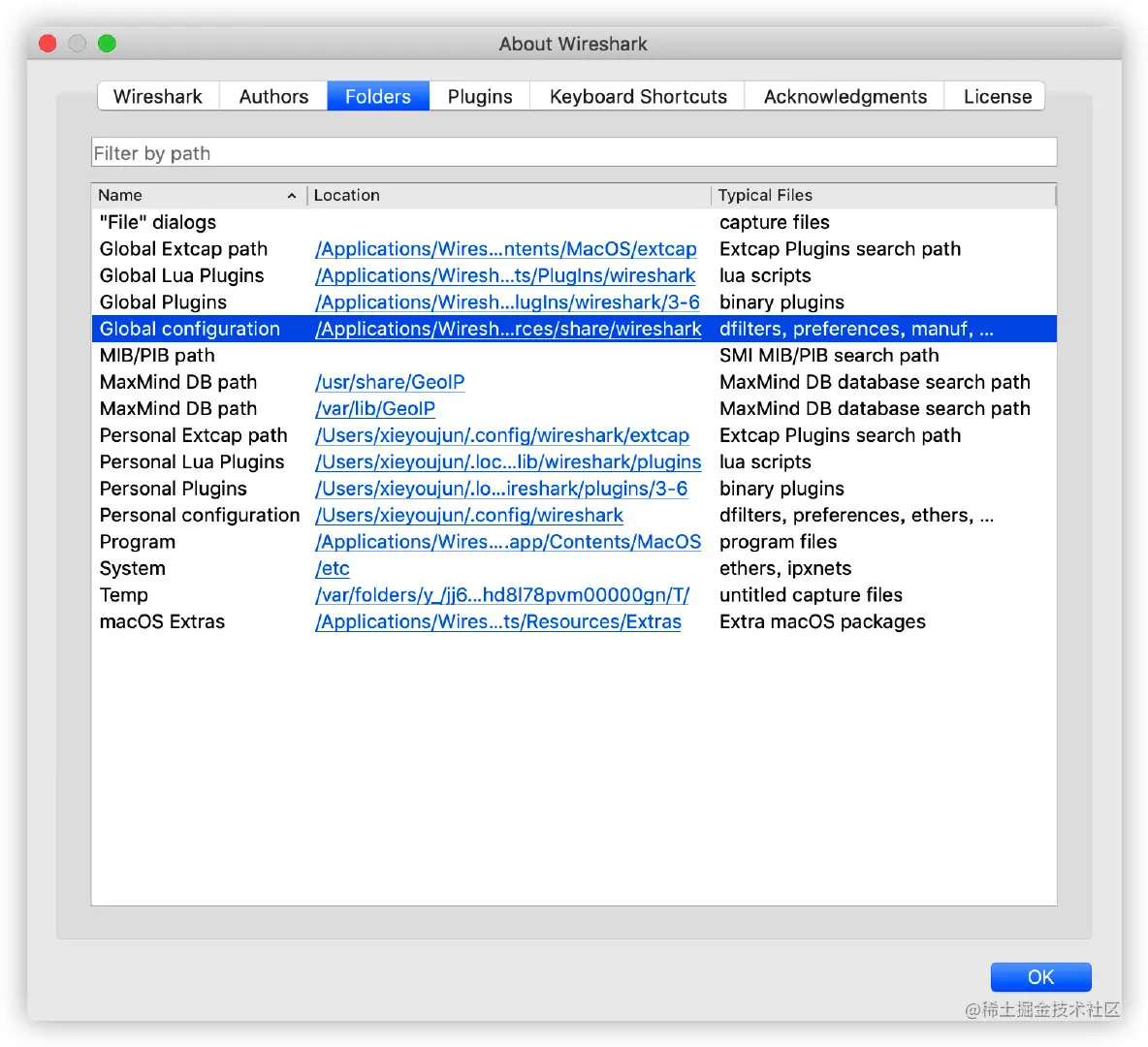Select the "File" dialogs row name

(158, 223)
